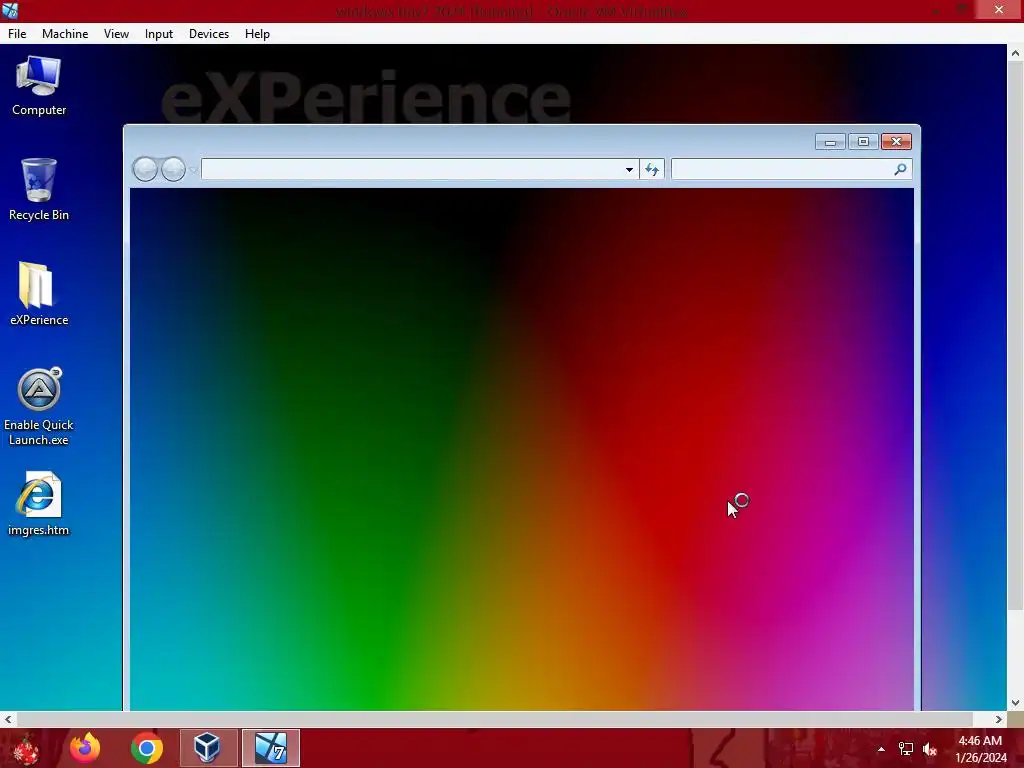The height and width of the screenshot is (768, 1024).
Task: Select the imgres.htm file icon
Action: [x=39, y=504]
